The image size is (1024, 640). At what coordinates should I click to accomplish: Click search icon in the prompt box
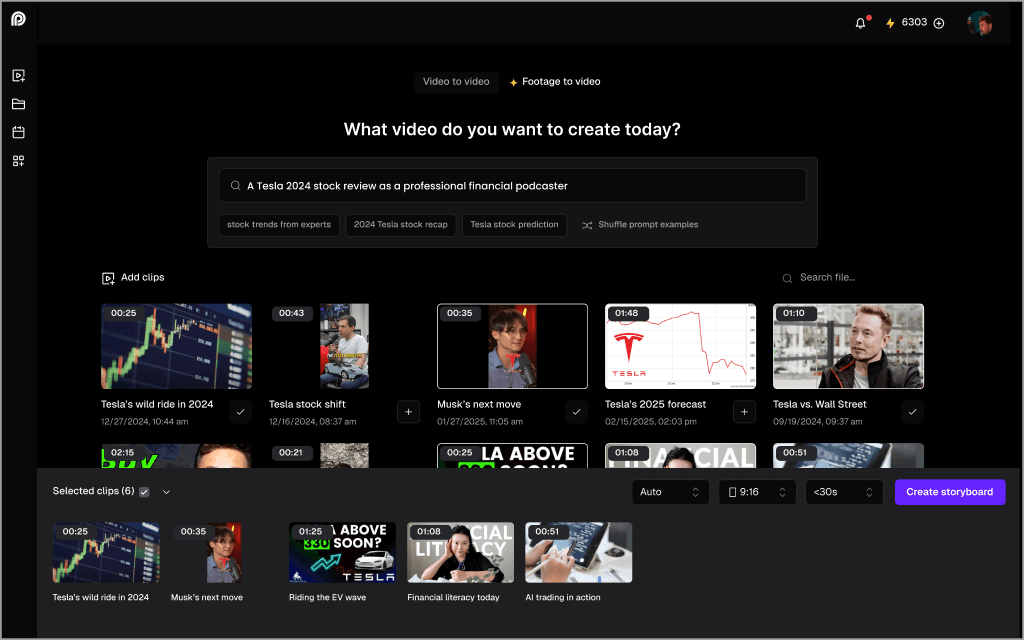(x=236, y=185)
